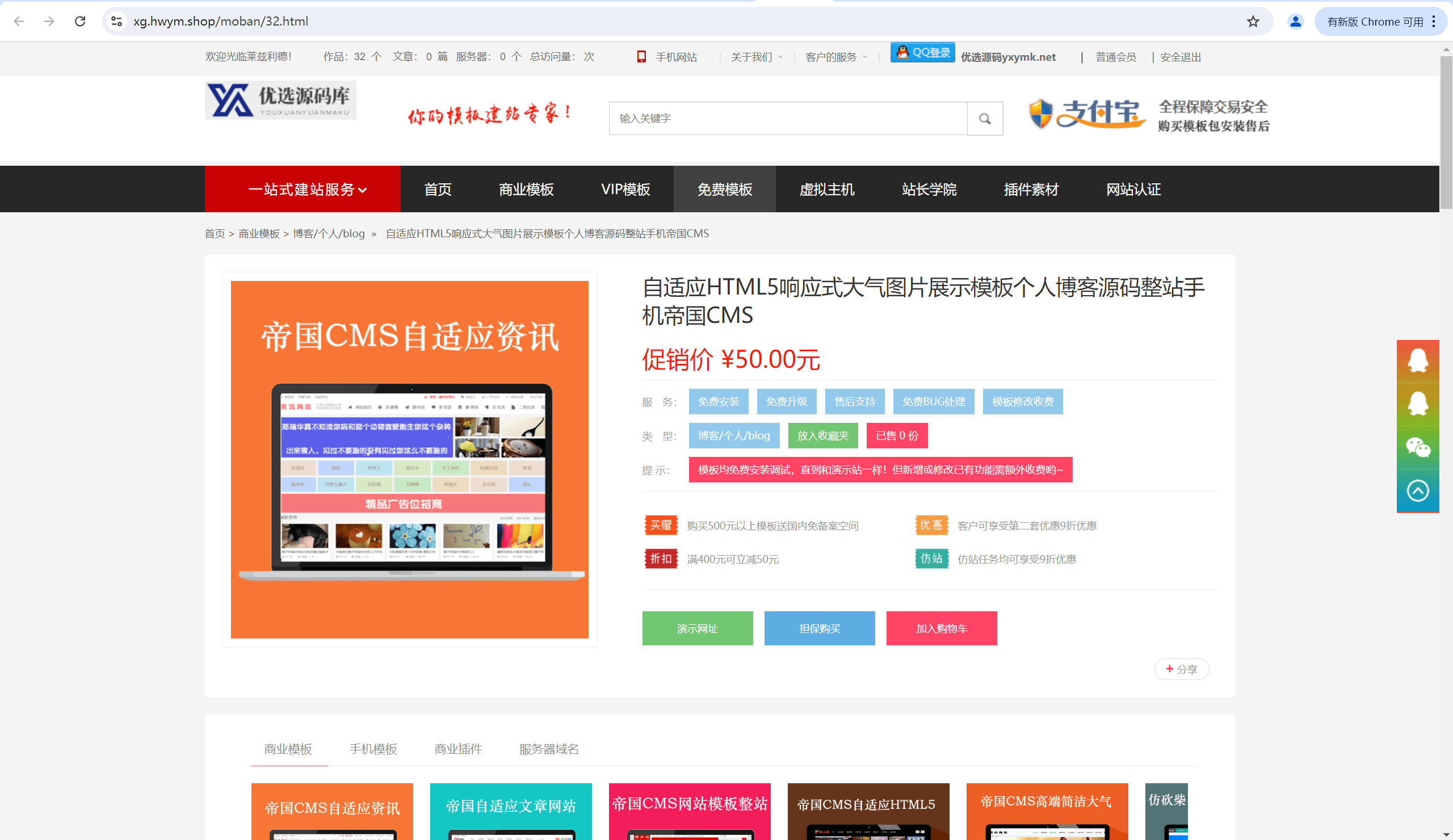Reload the page with the refresh icon
The height and width of the screenshot is (840, 1453).
[x=80, y=22]
